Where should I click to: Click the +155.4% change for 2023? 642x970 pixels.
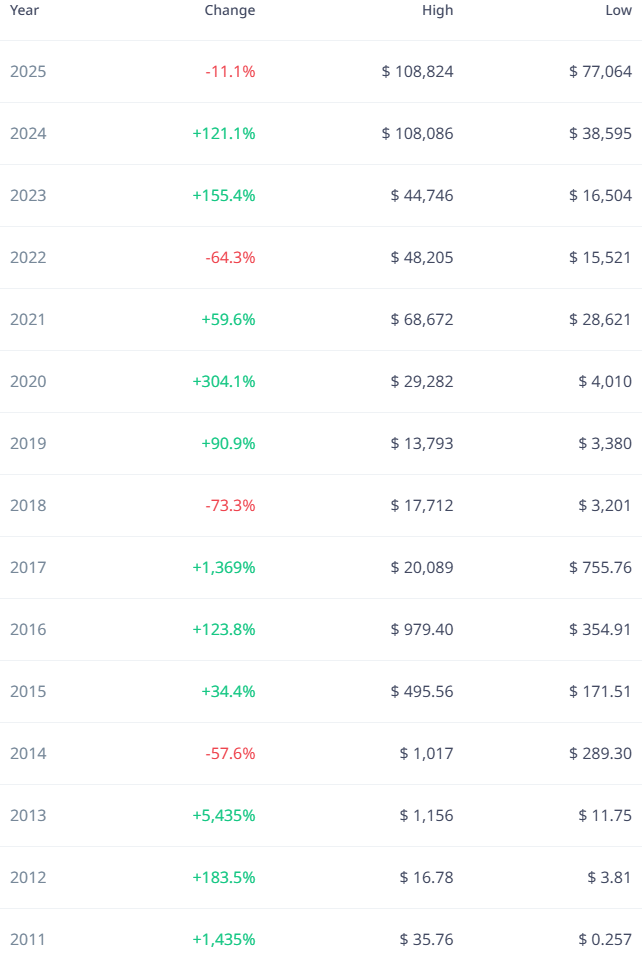point(224,195)
